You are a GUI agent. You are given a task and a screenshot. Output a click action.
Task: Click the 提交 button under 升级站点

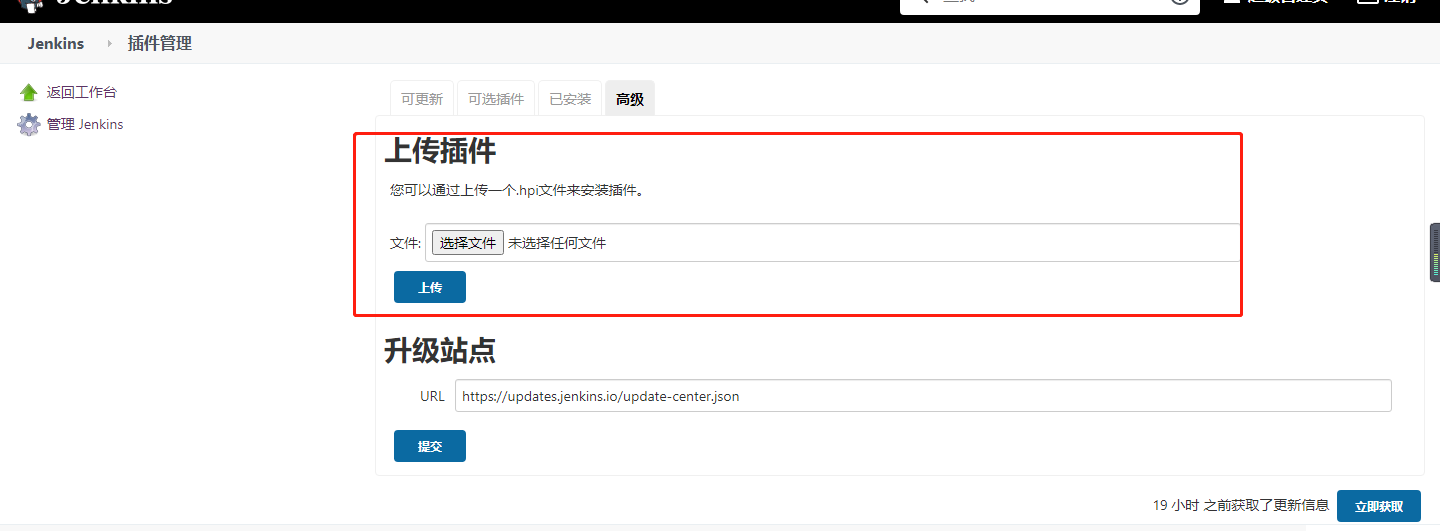(430, 446)
